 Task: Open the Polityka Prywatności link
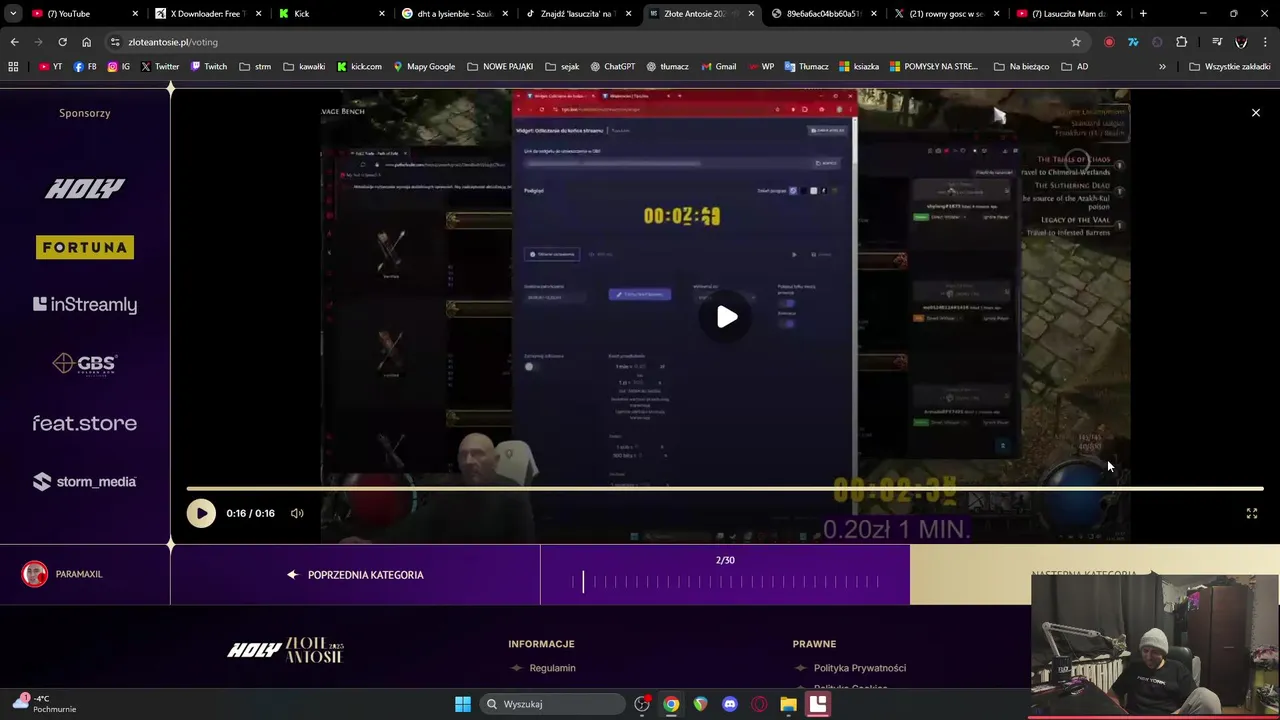(860, 668)
